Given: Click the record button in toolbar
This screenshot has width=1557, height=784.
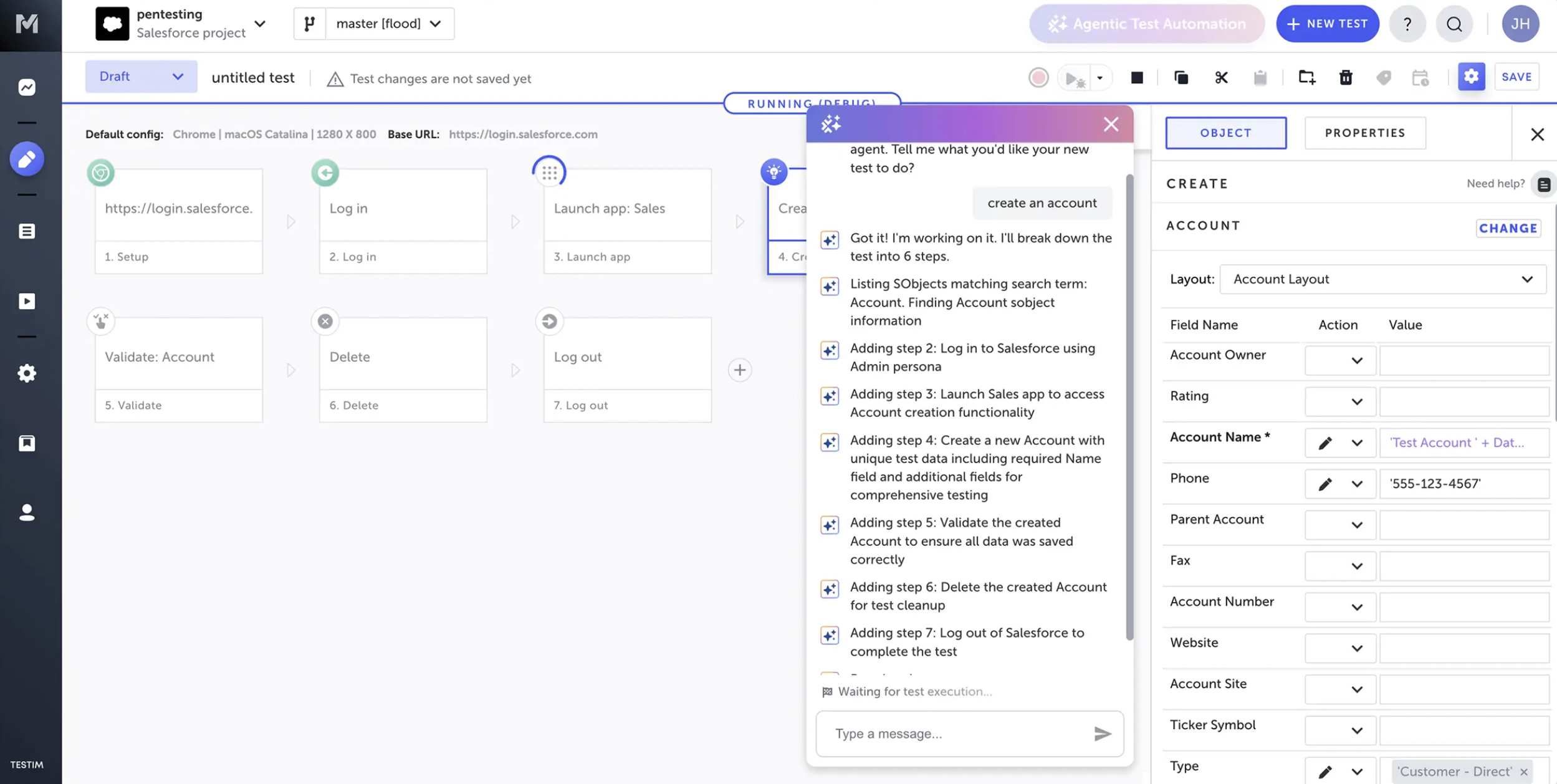Looking at the screenshot, I should (1038, 77).
